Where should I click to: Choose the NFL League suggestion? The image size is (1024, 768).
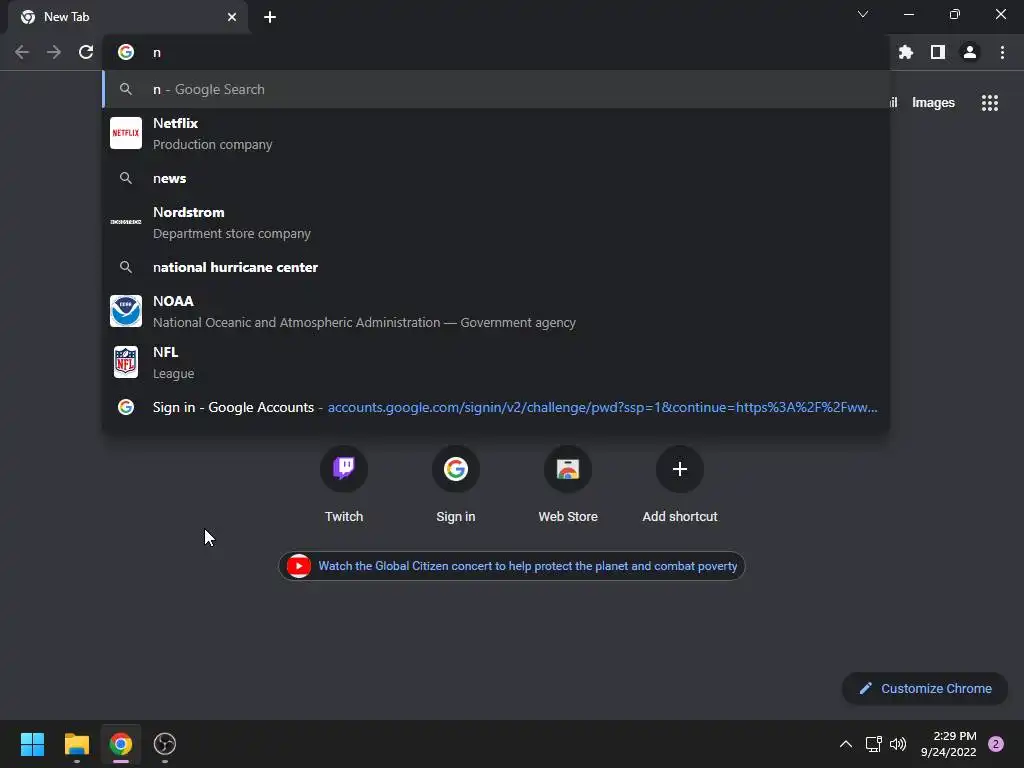coord(496,362)
